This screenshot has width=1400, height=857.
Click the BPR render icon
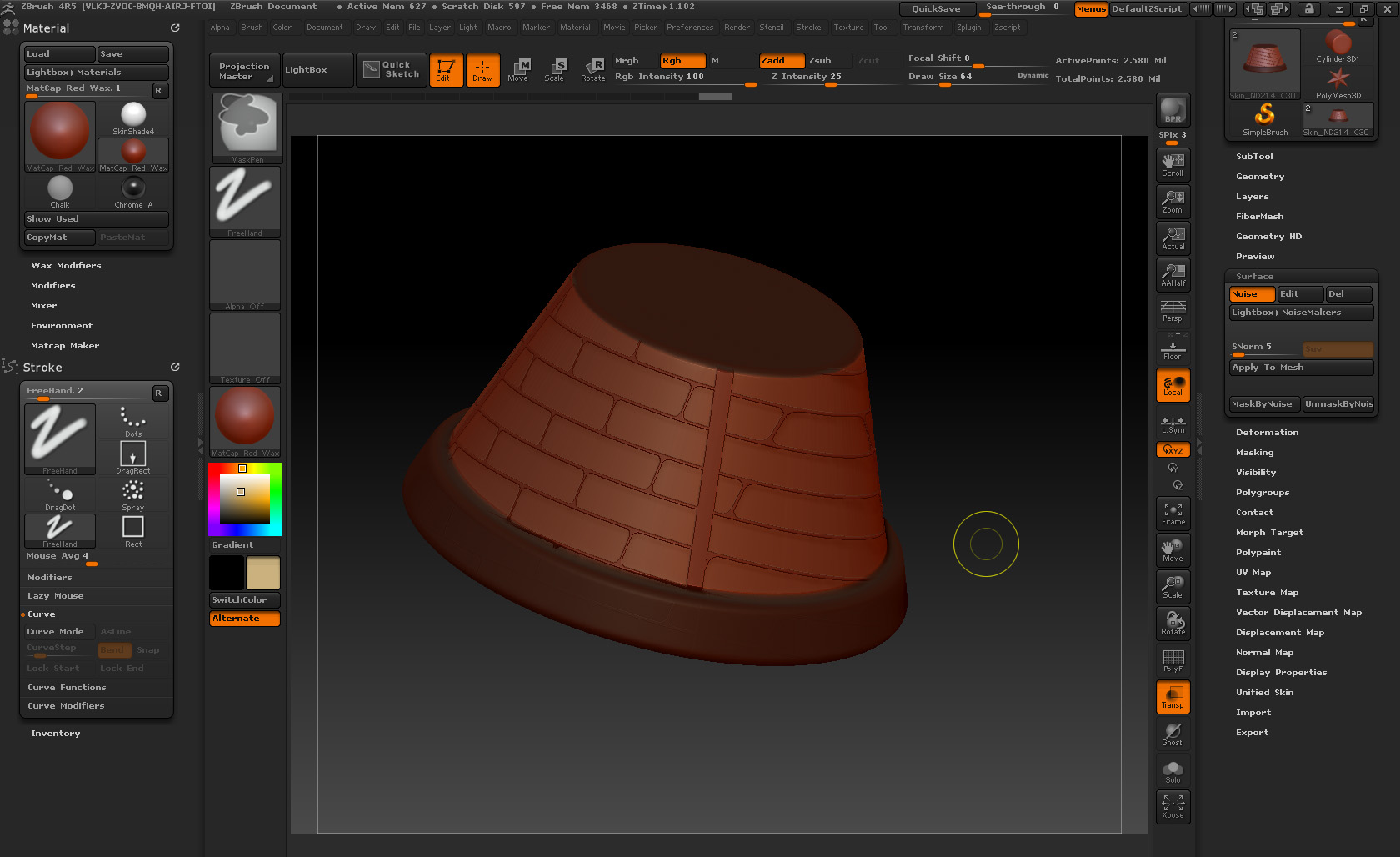click(1172, 110)
